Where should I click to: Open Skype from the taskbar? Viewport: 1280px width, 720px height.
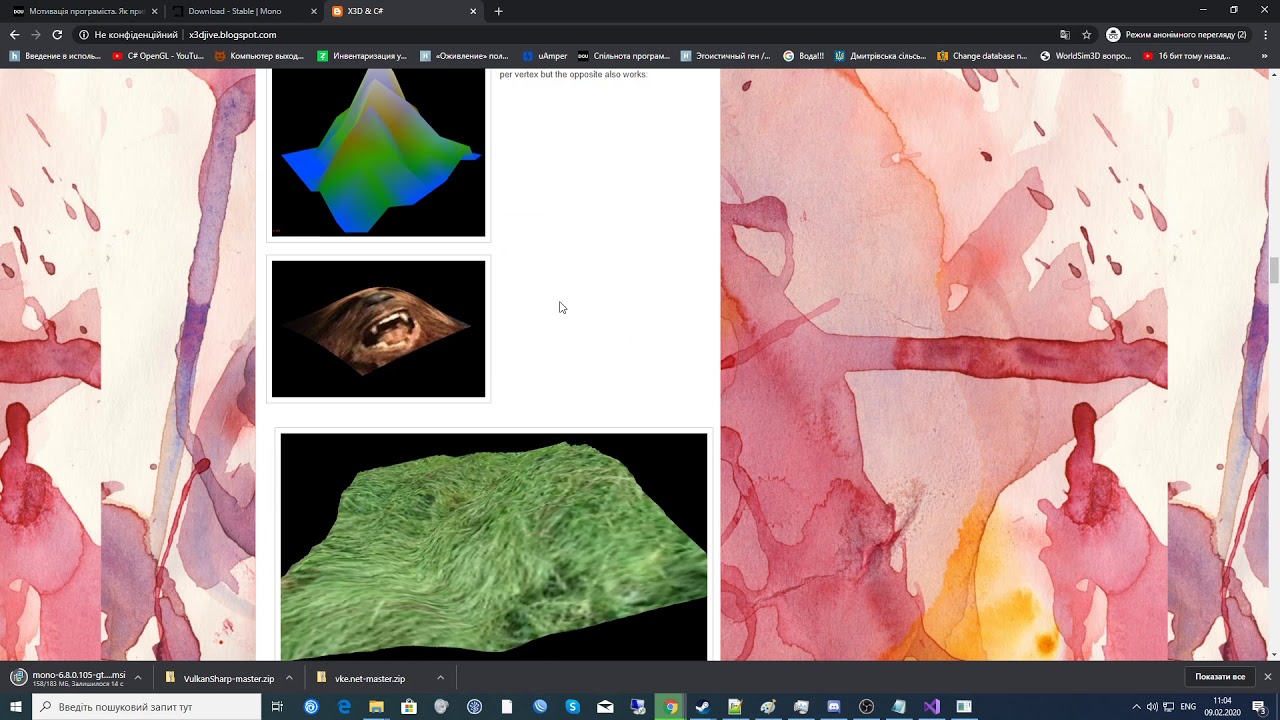tap(573, 707)
